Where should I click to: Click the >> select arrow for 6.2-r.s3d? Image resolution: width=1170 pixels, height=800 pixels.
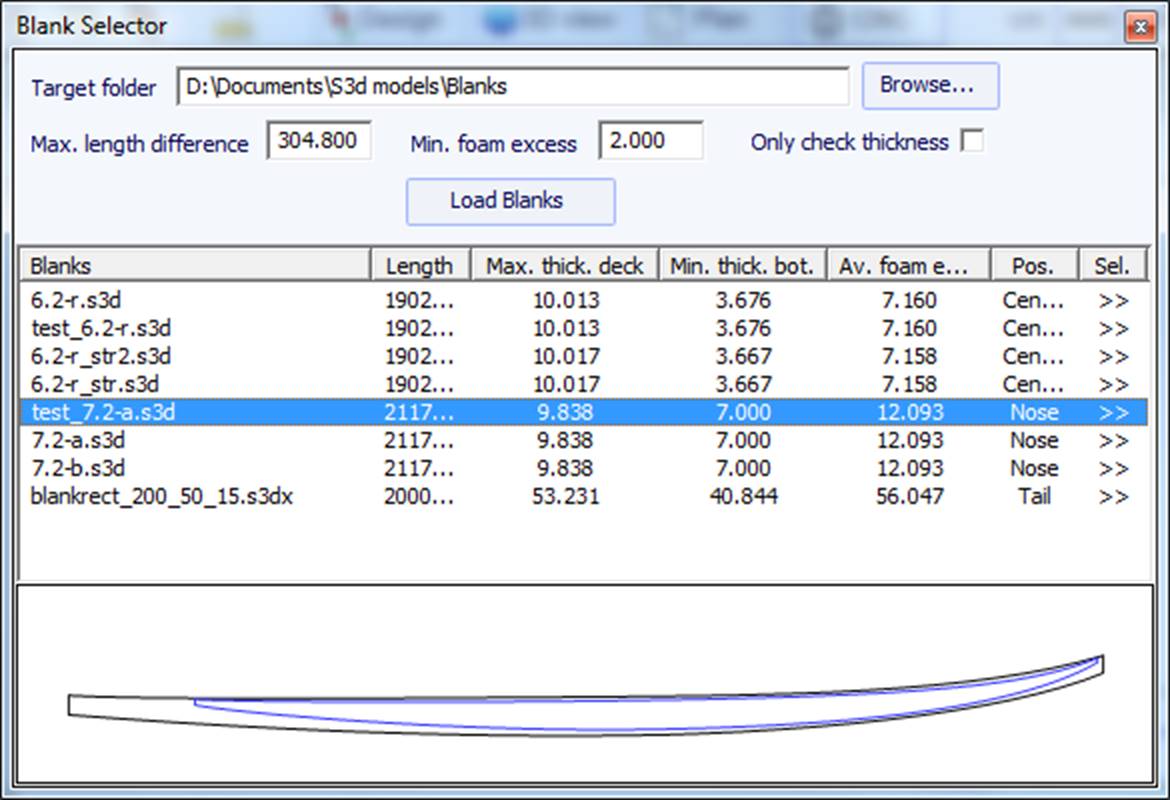click(1112, 300)
